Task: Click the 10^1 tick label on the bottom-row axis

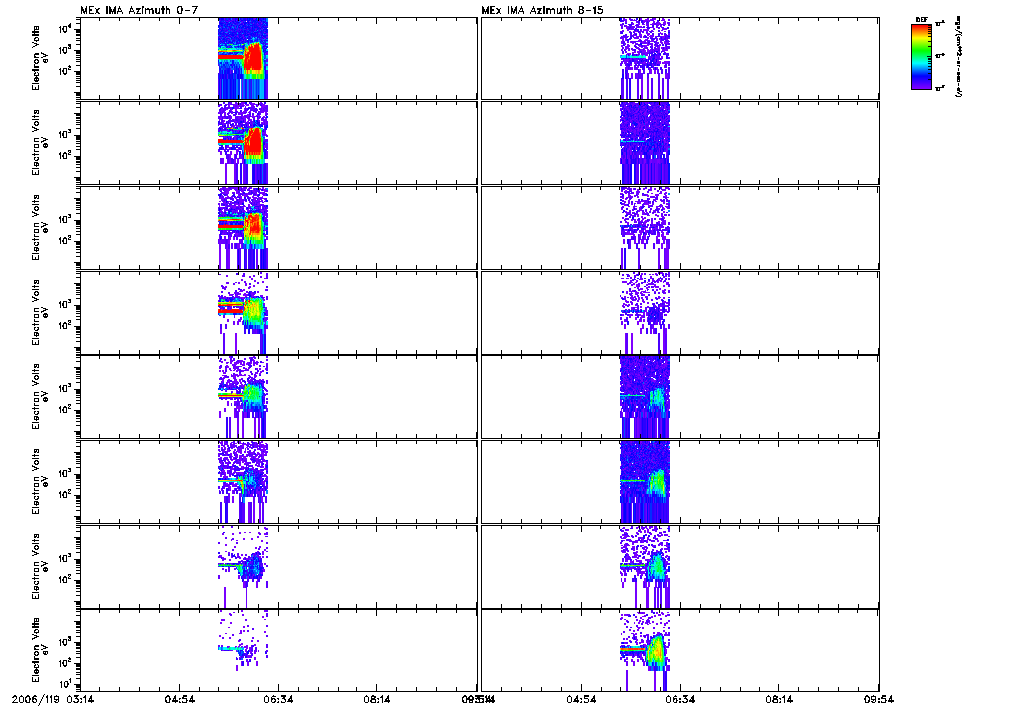Action: 67,684
